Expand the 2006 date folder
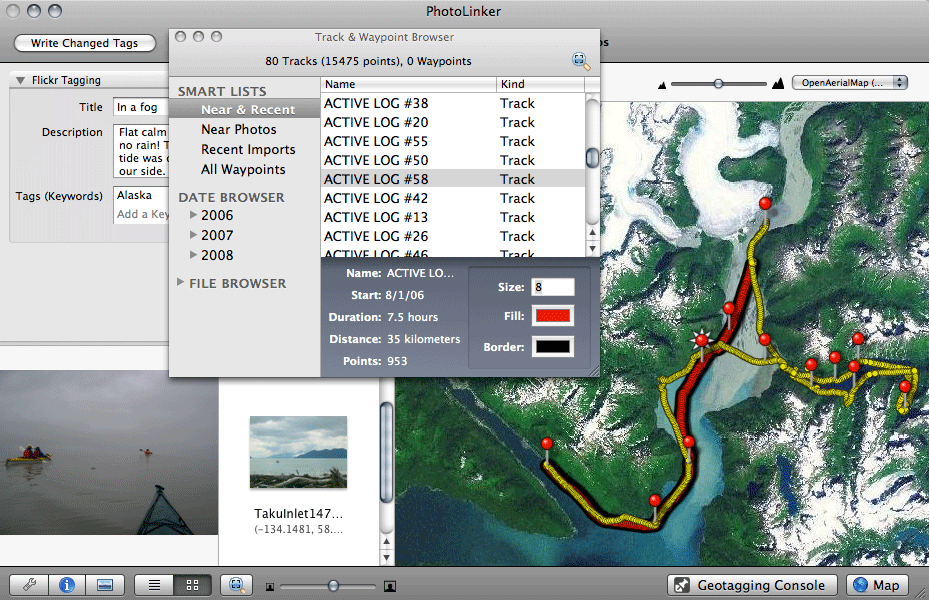Image resolution: width=929 pixels, height=600 pixels. 193,215
